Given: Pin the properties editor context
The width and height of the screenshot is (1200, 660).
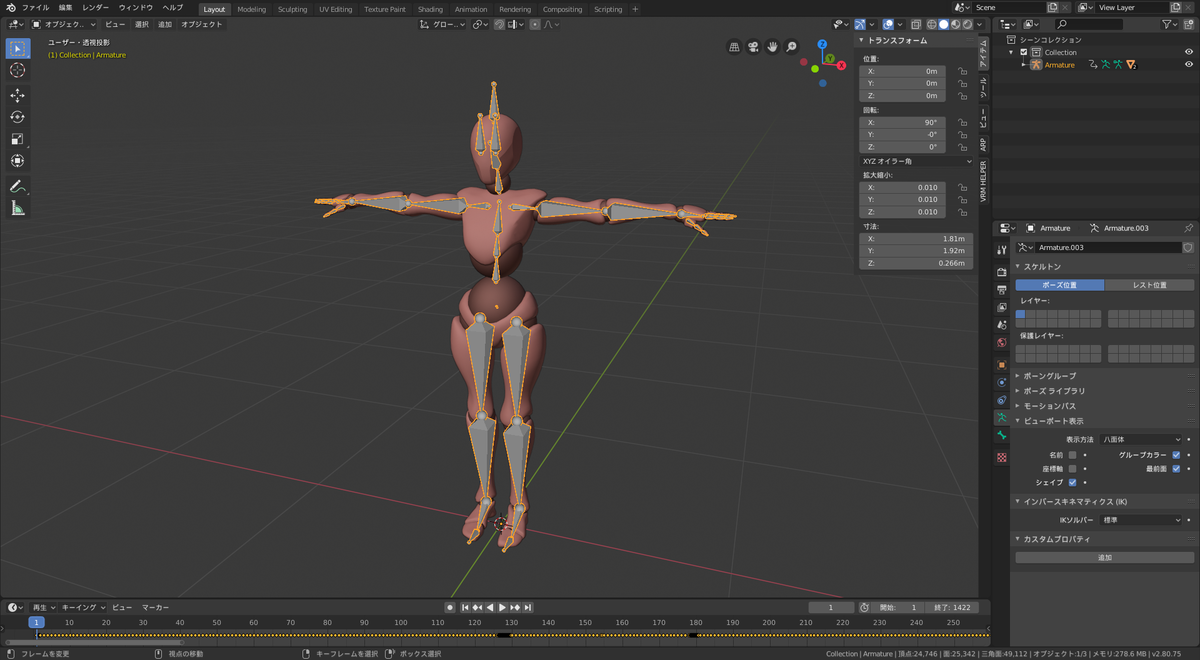Looking at the screenshot, I should click(x=1188, y=228).
